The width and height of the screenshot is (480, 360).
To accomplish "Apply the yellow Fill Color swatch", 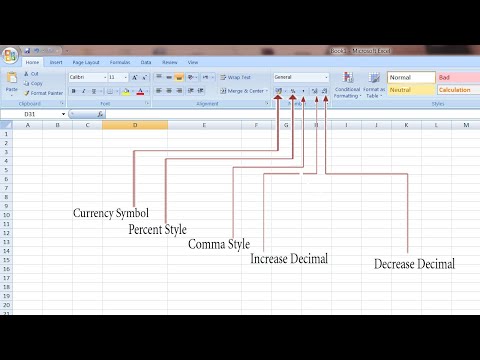I will (x=126, y=91).
